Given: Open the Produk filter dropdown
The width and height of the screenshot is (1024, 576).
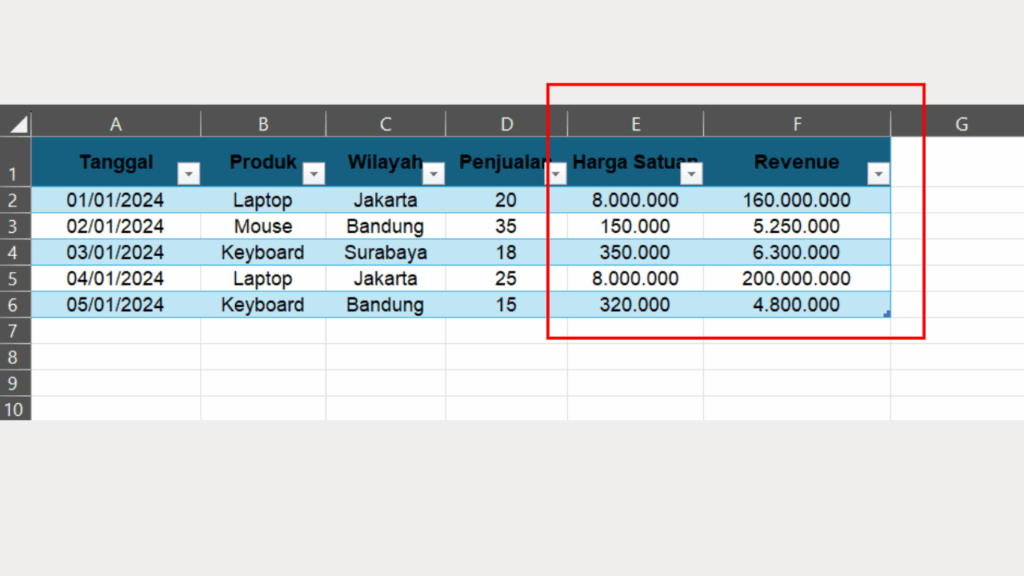Looking at the screenshot, I should 314,173.
